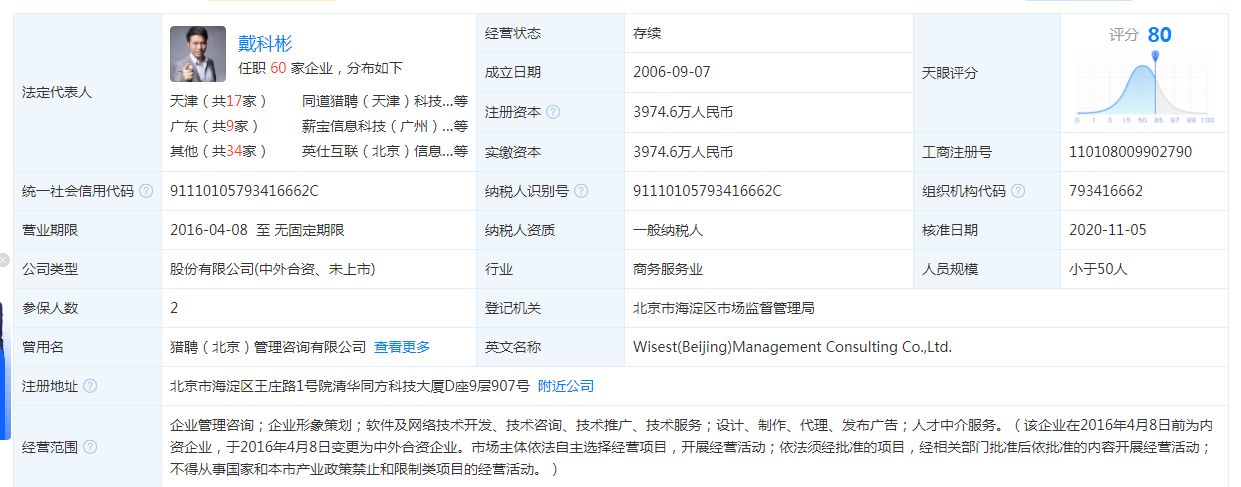This screenshot has width=1241, height=487.
Task: Click 查看更多 next to the former company name
Action: 402,347
